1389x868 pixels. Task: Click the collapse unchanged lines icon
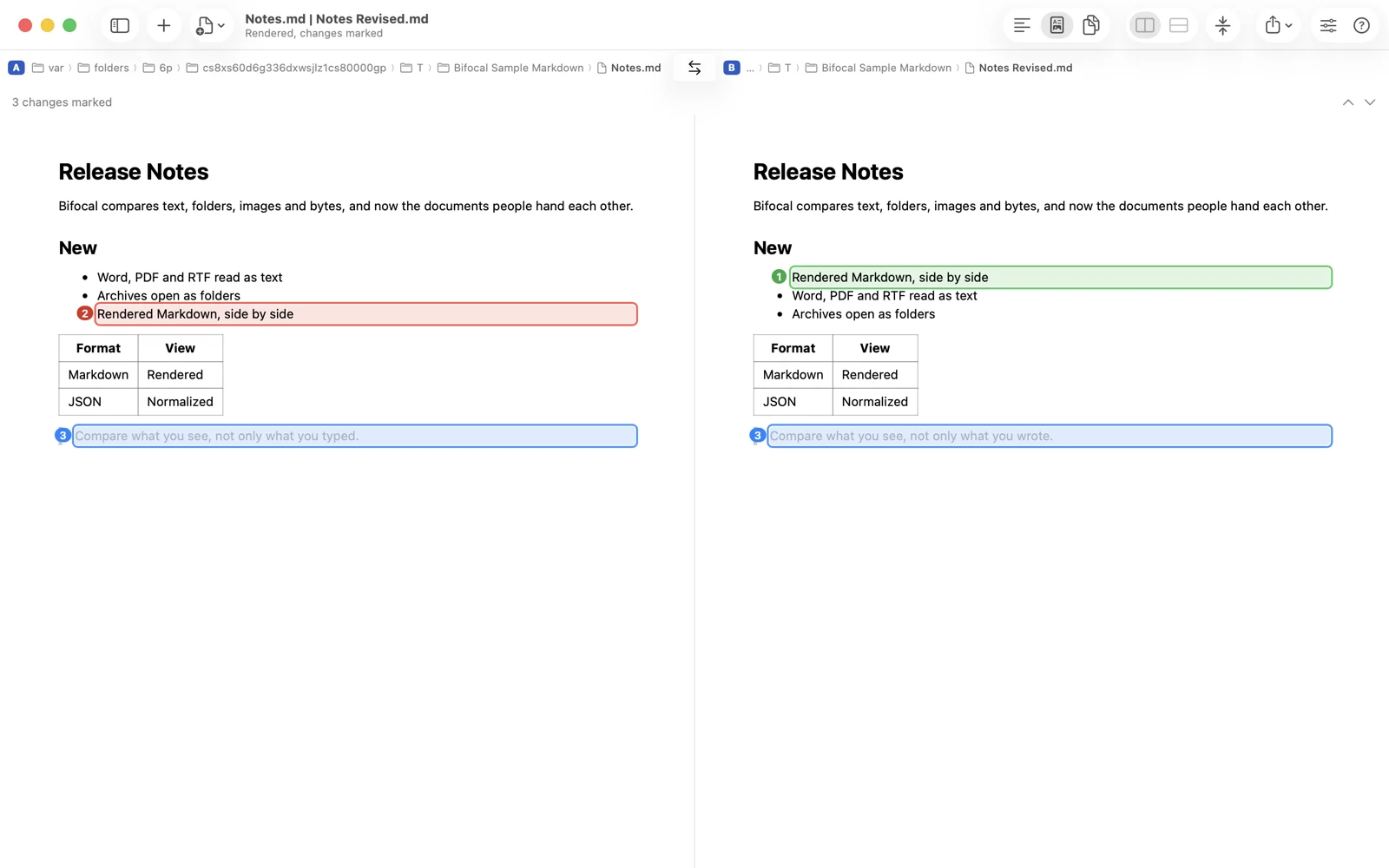1223,25
